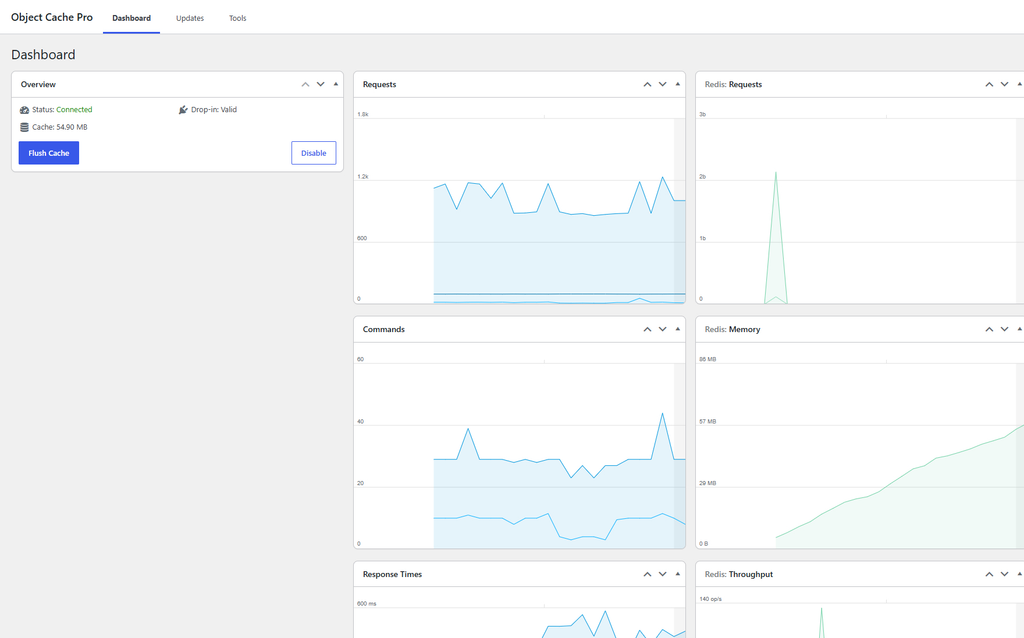The image size is (1024, 638).
Task: Collapse the Overview widget
Action: click(x=336, y=84)
